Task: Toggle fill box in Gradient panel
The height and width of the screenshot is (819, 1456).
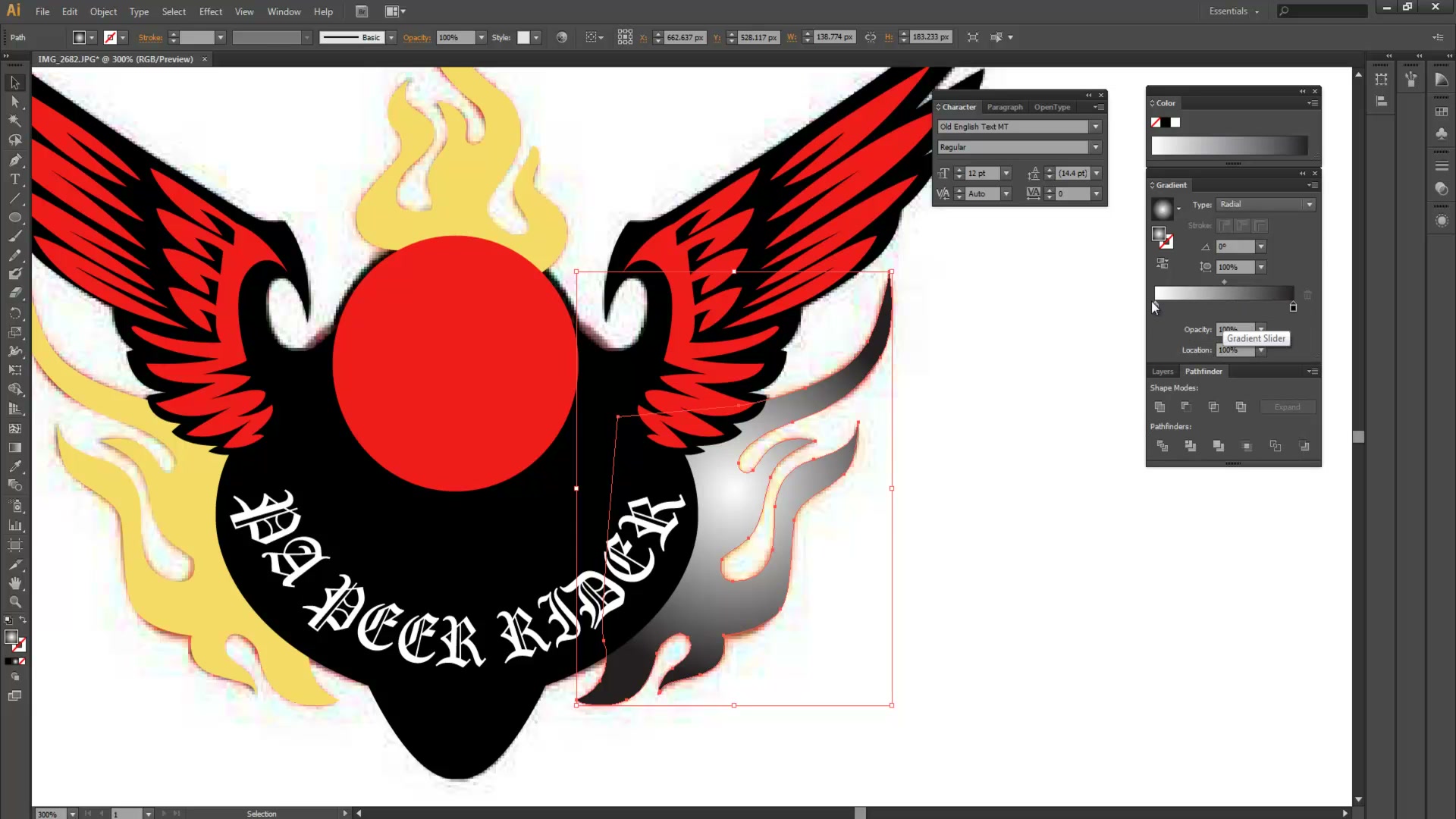Action: (x=1158, y=234)
